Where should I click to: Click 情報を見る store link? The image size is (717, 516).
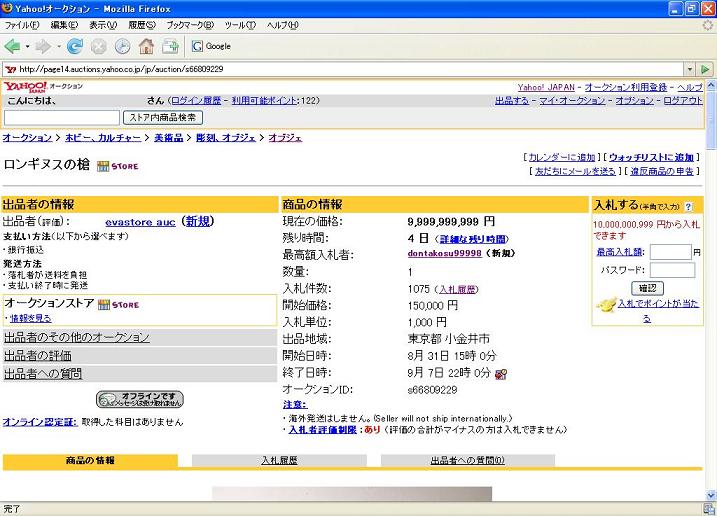coord(31,318)
